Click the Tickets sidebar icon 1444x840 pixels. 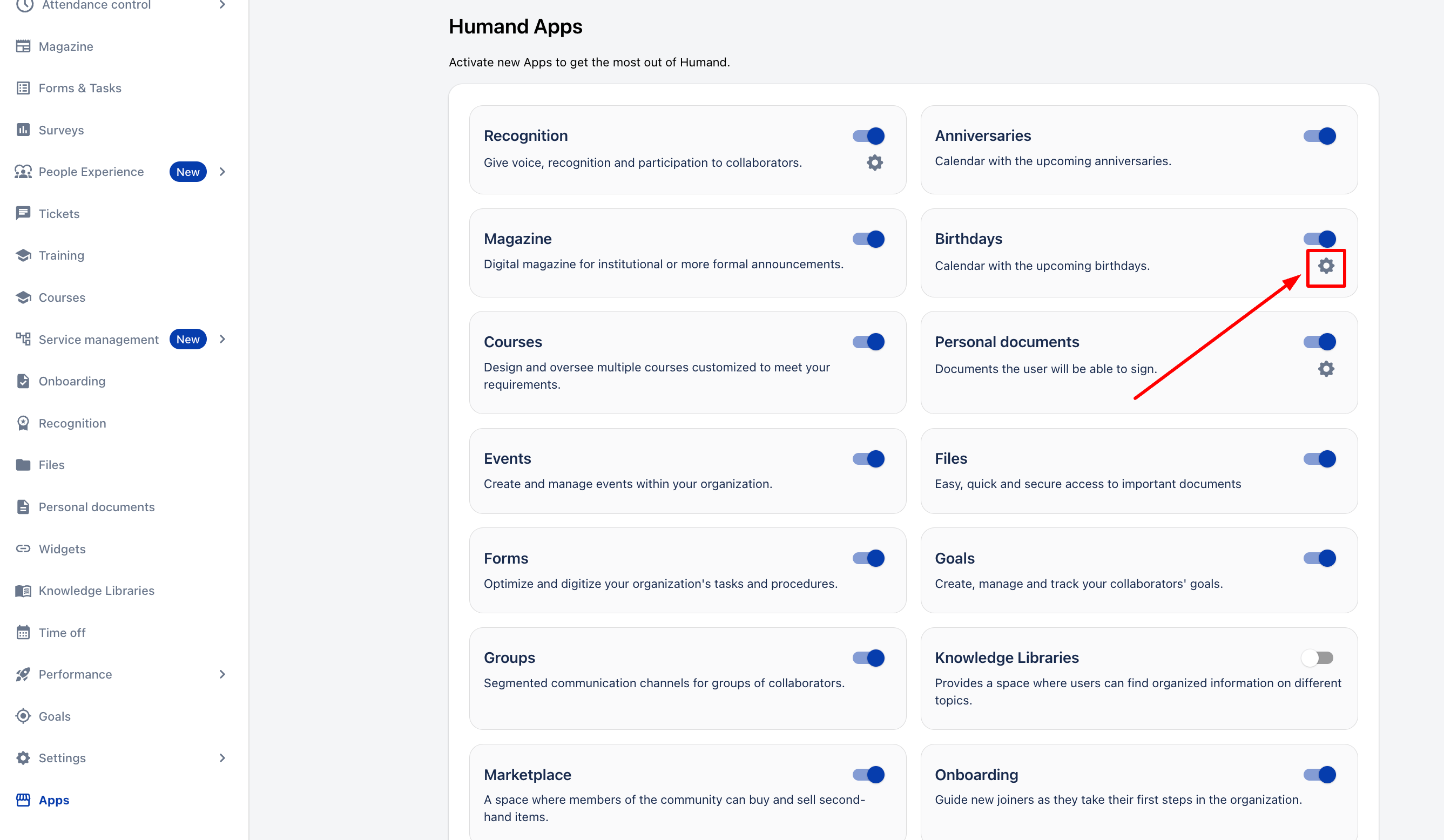click(23, 213)
